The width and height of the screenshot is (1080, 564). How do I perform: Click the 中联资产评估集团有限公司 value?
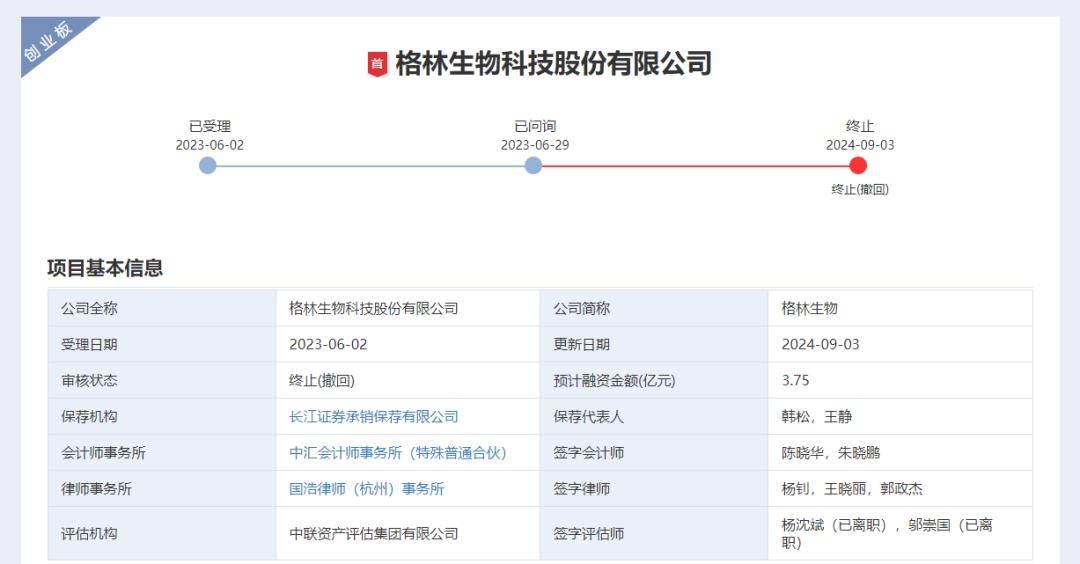(373, 534)
